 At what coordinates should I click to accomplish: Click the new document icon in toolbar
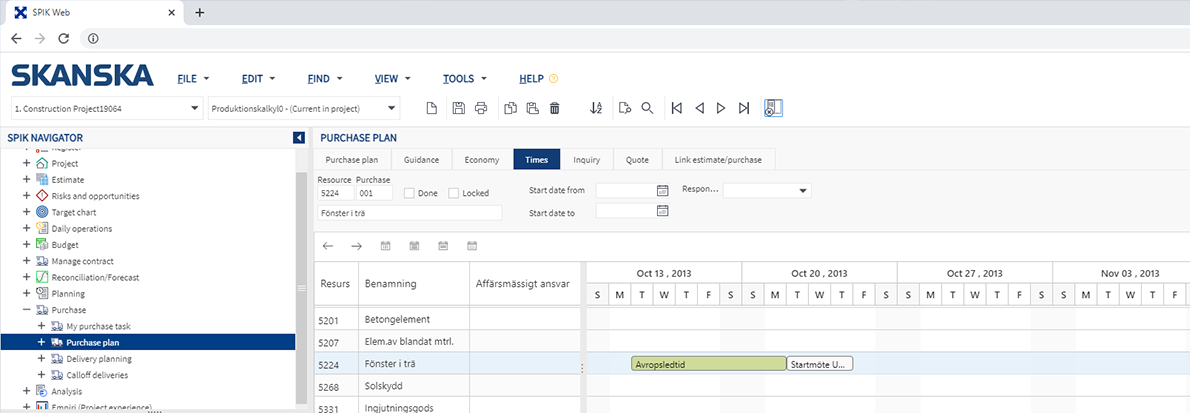click(431, 109)
